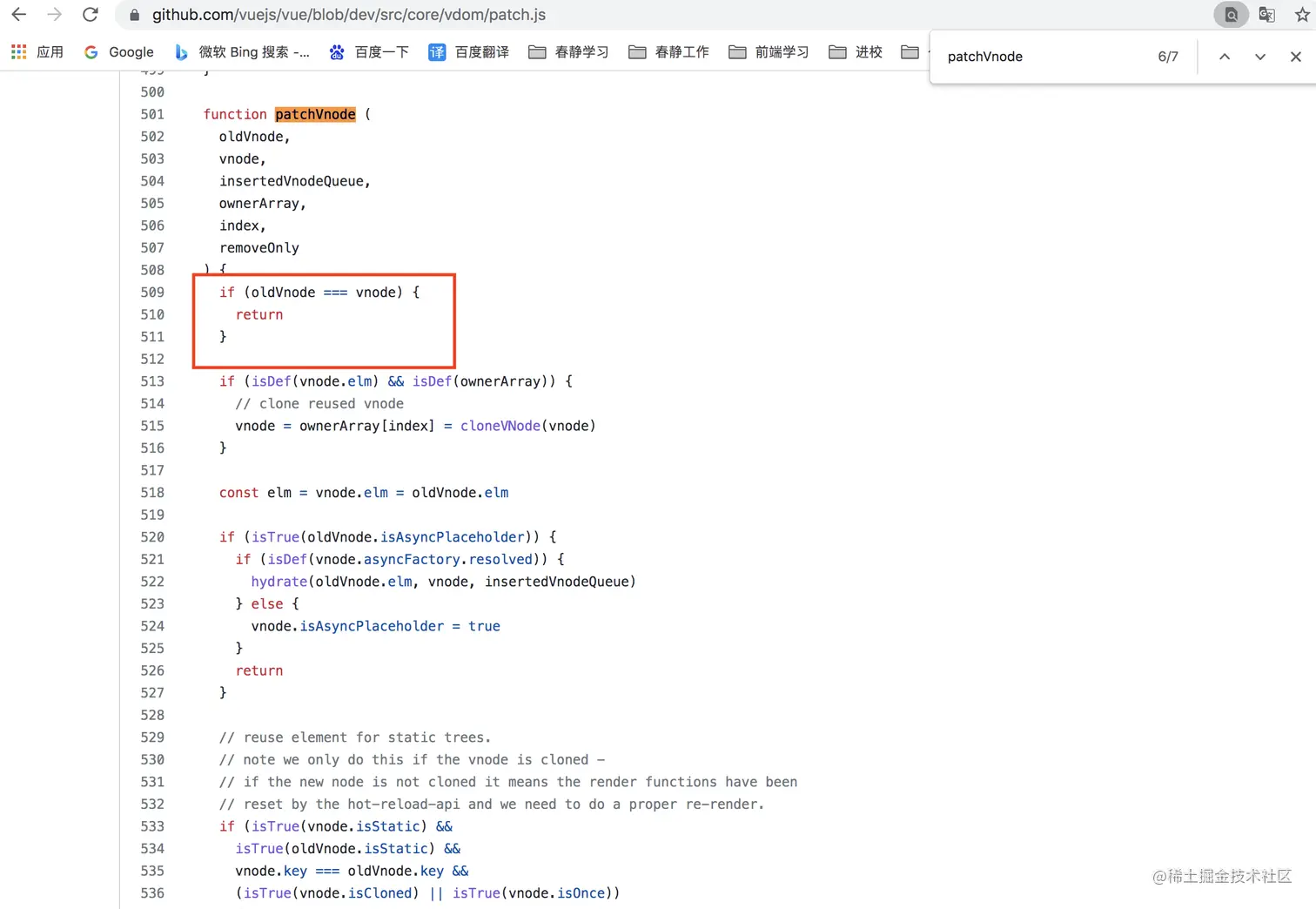Open the 百度翻译 bookmark
The image size is (1316, 909).
(468, 52)
